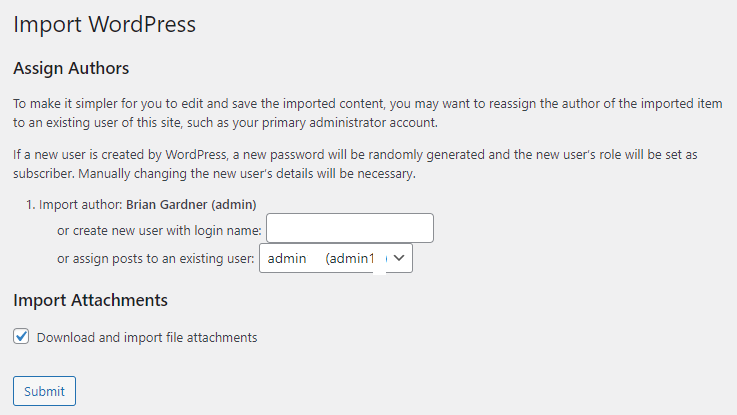This screenshot has height=415, width=737.
Task: Click the 'Download and import file attachments' label
Action: (x=147, y=337)
